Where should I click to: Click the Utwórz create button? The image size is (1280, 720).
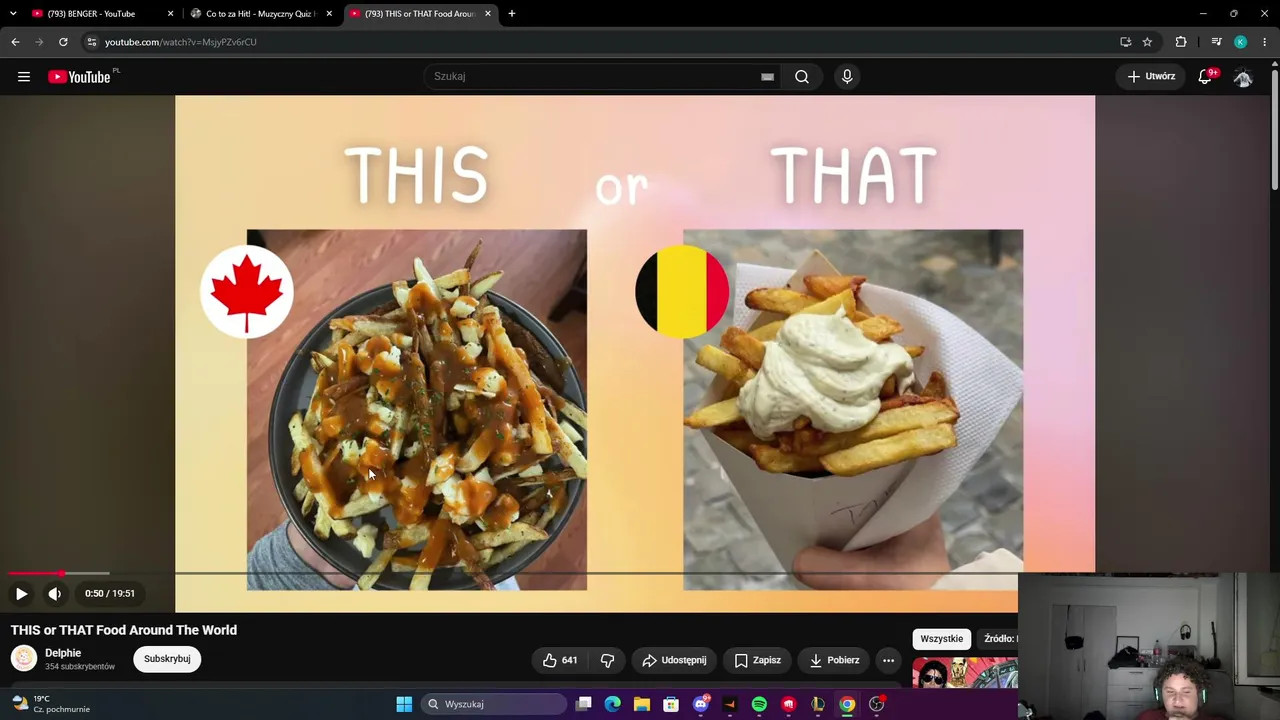1150,77
